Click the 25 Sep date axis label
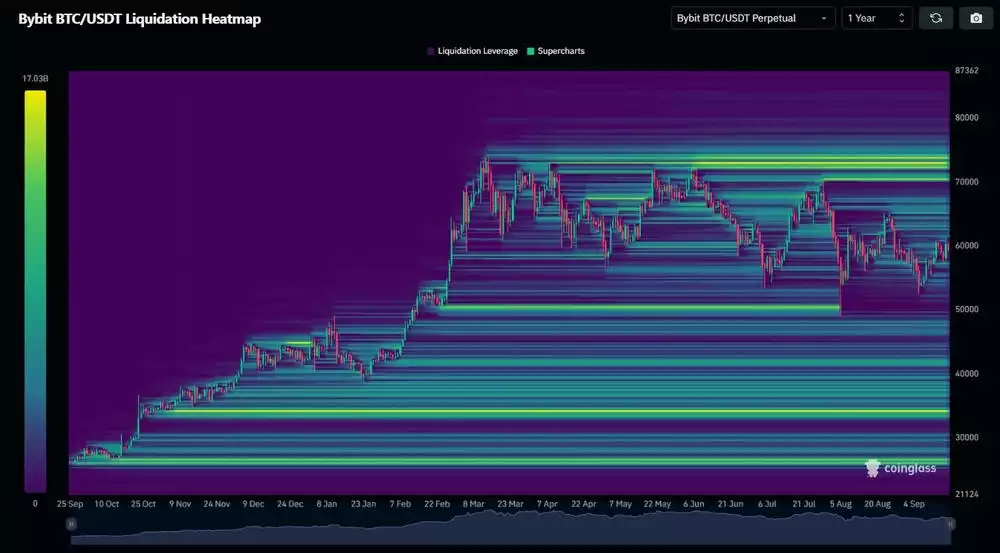The image size is (1000, 553). point(70,504)
